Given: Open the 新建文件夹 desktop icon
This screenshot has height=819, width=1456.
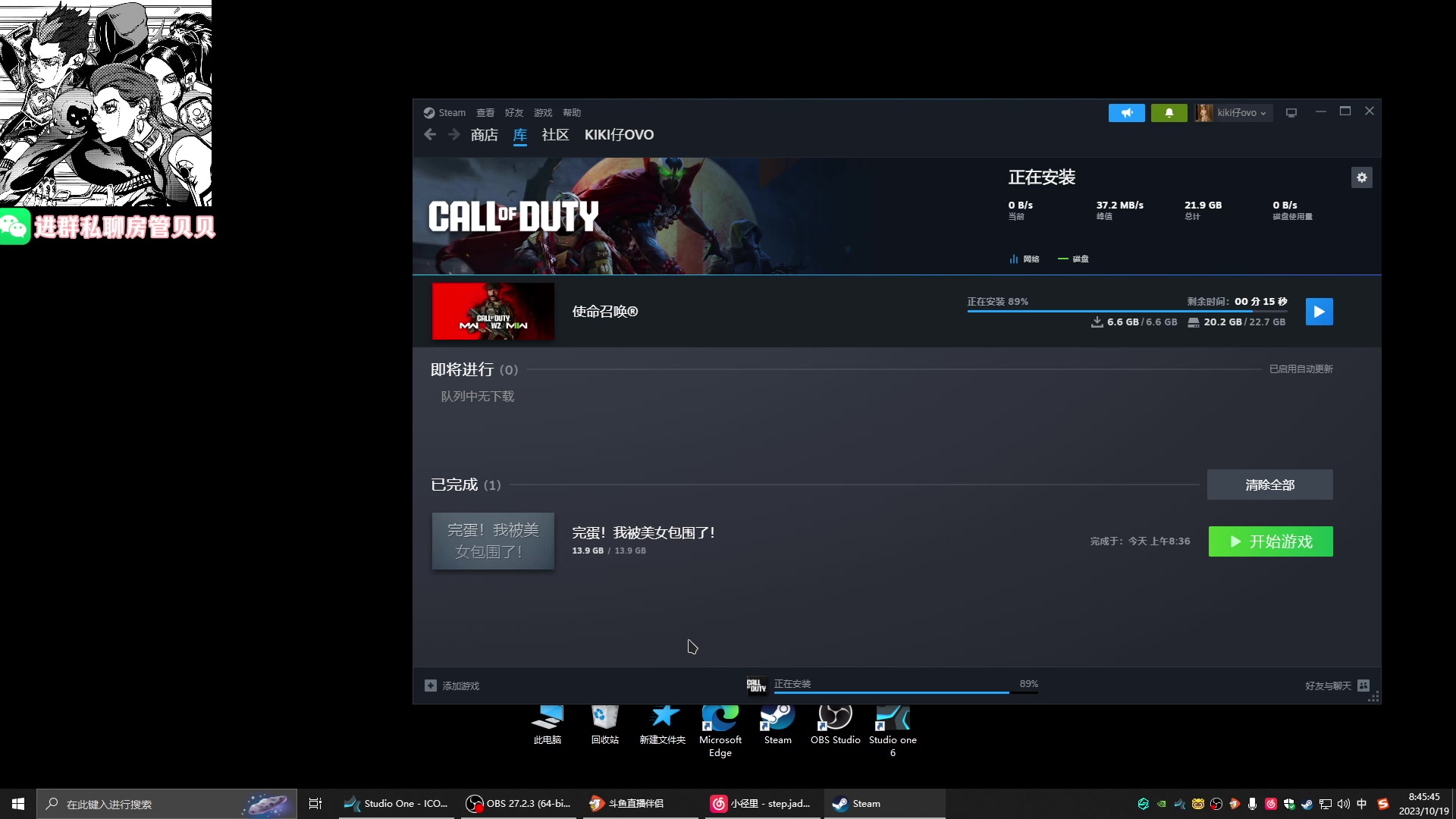Looking at the screenshot, I should click(662, 725).
